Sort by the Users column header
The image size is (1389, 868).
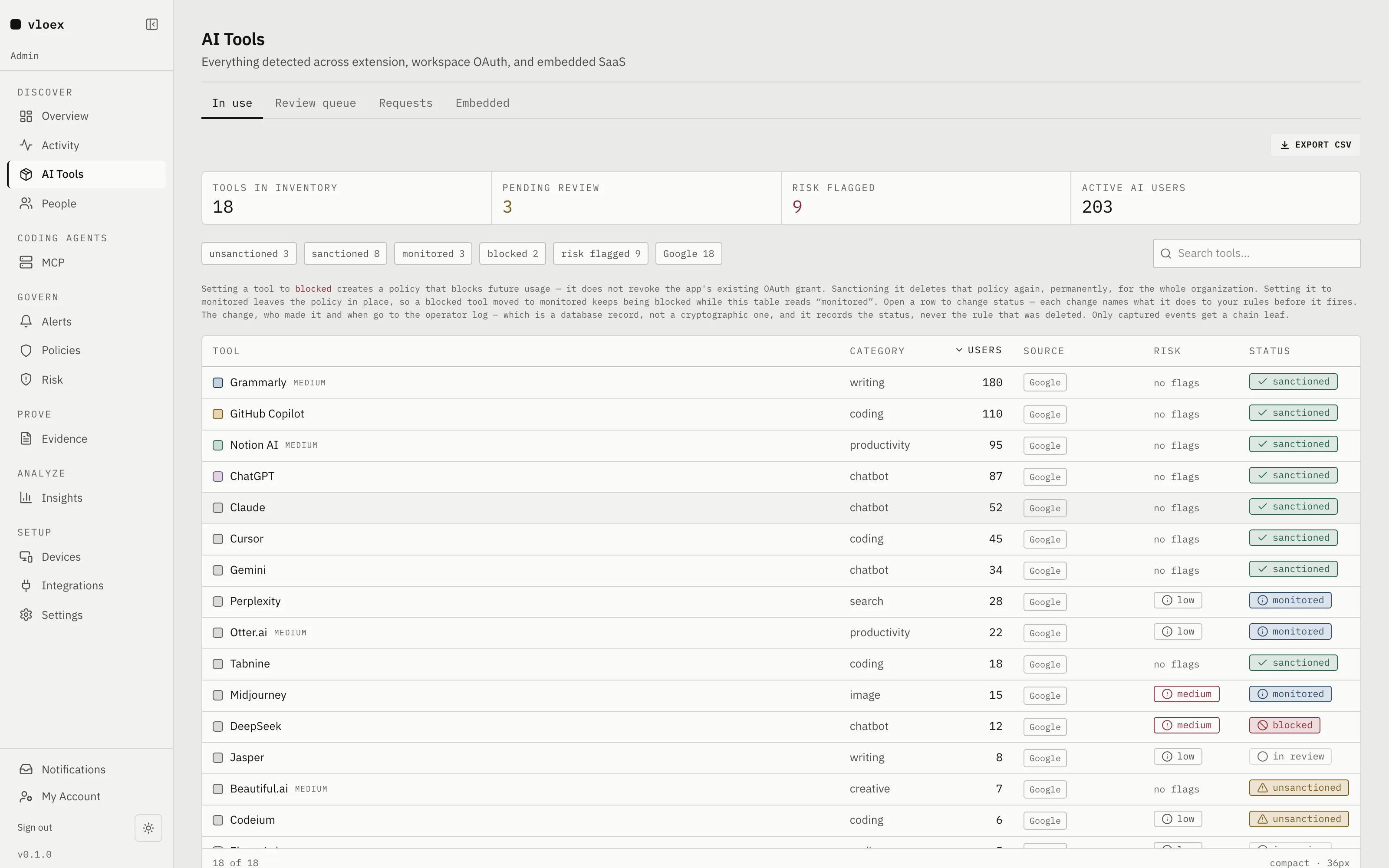[979, 350]
